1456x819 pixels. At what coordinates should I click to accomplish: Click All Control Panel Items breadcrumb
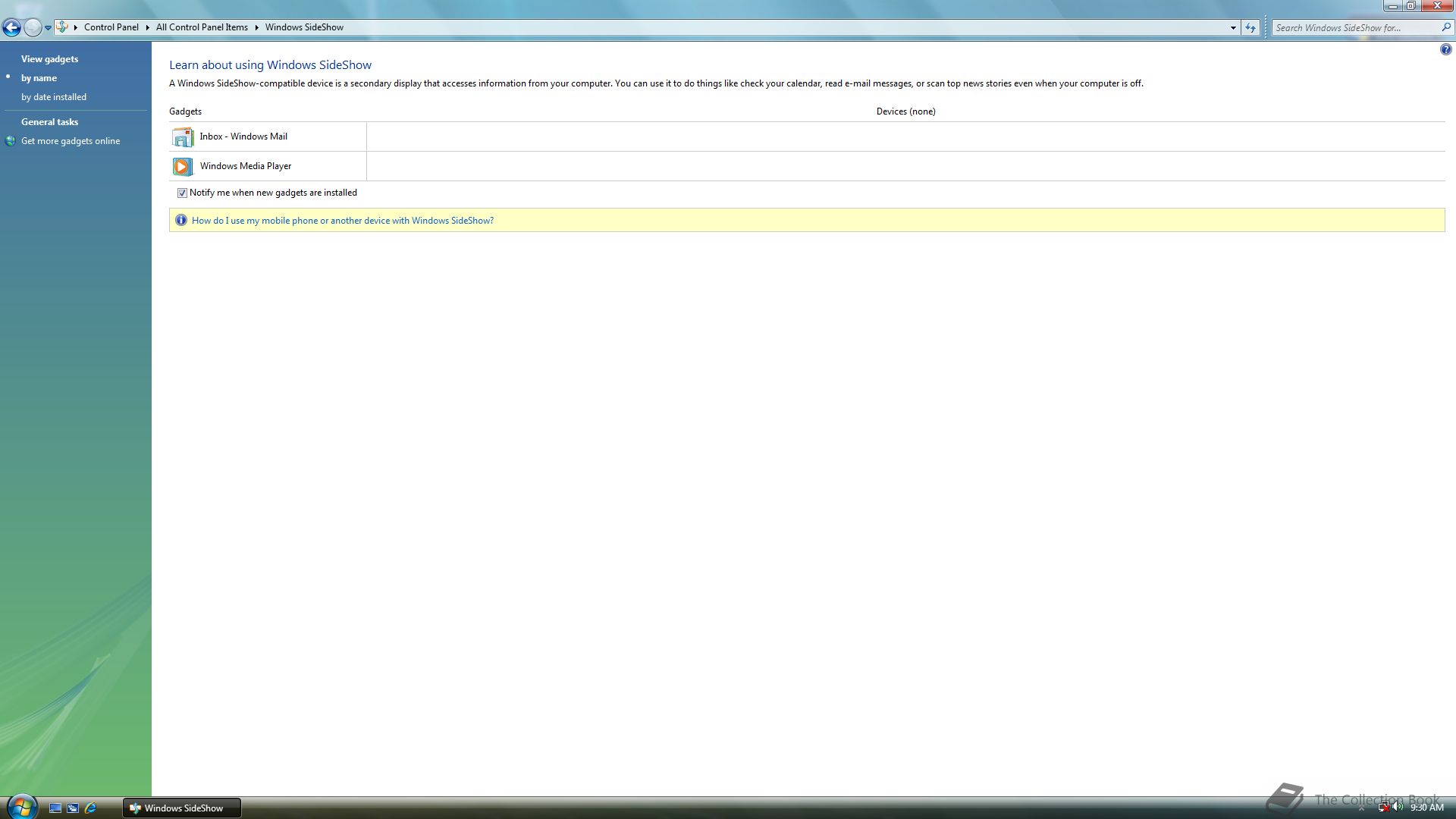(202, 27)
